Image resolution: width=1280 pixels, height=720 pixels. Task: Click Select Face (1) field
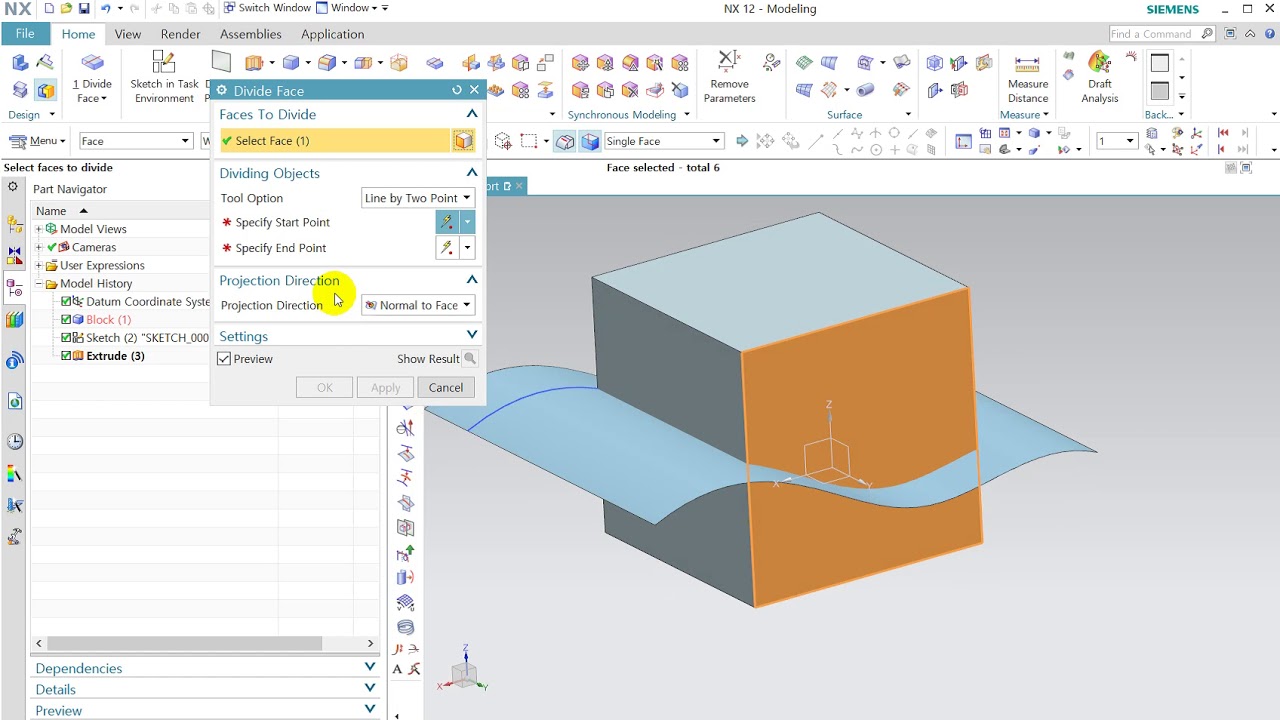335,141
